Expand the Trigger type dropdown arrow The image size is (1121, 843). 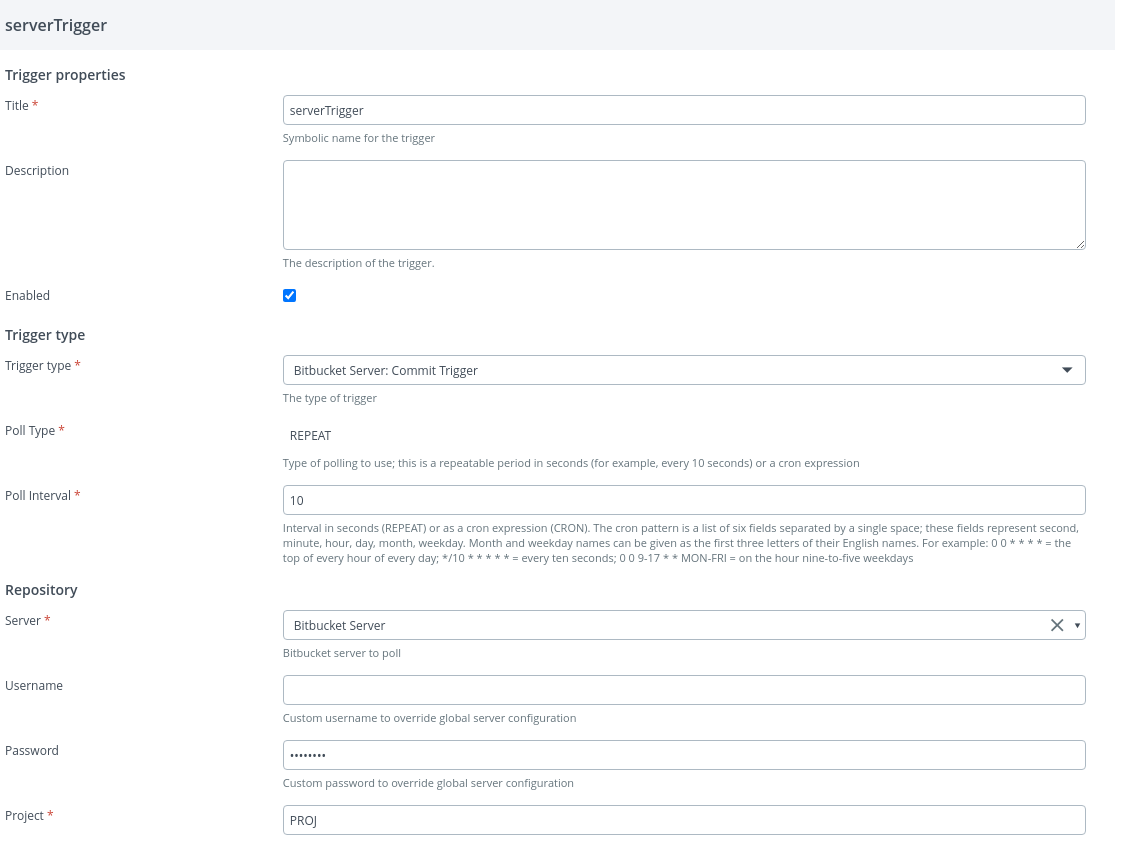1067,370
